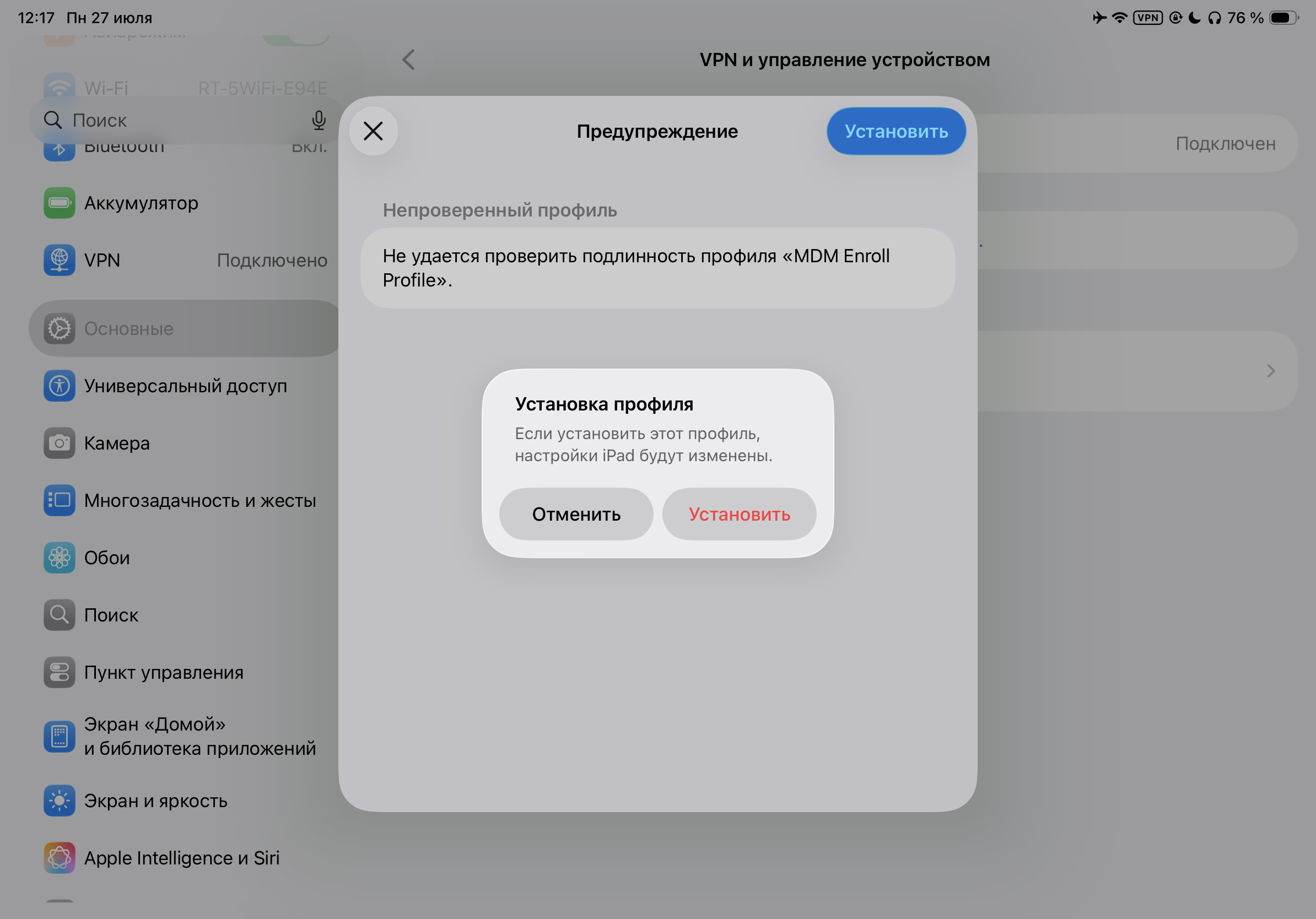Close the Предупреждение sheet with X
Screen dimensions: 1316x919
tap(373, 131)
